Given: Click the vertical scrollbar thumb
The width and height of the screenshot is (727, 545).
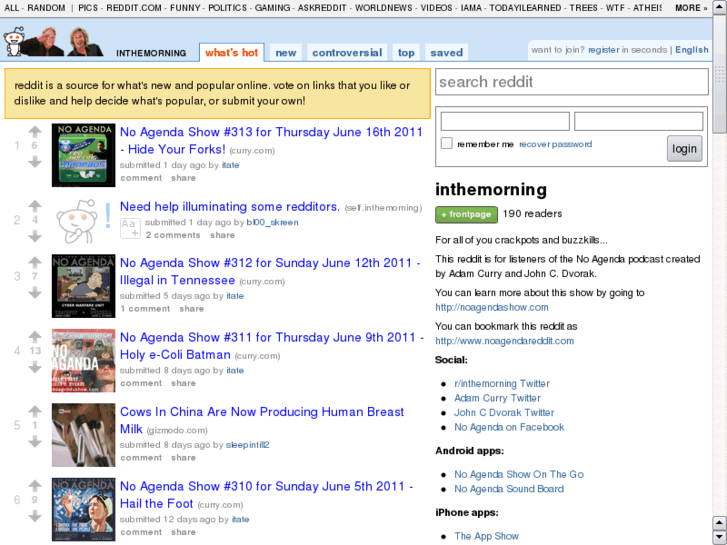Looking at the screenshot, I should (720, 74).
